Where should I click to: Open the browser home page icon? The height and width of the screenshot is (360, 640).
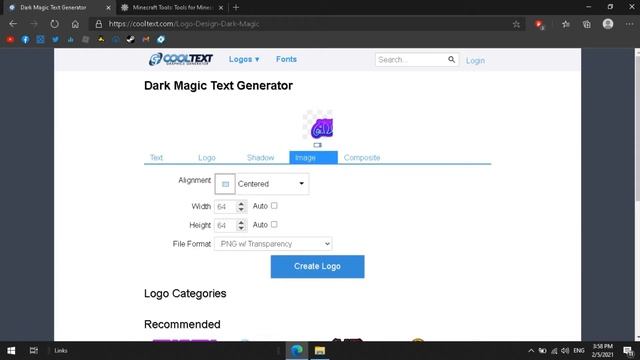click(75, 24)
